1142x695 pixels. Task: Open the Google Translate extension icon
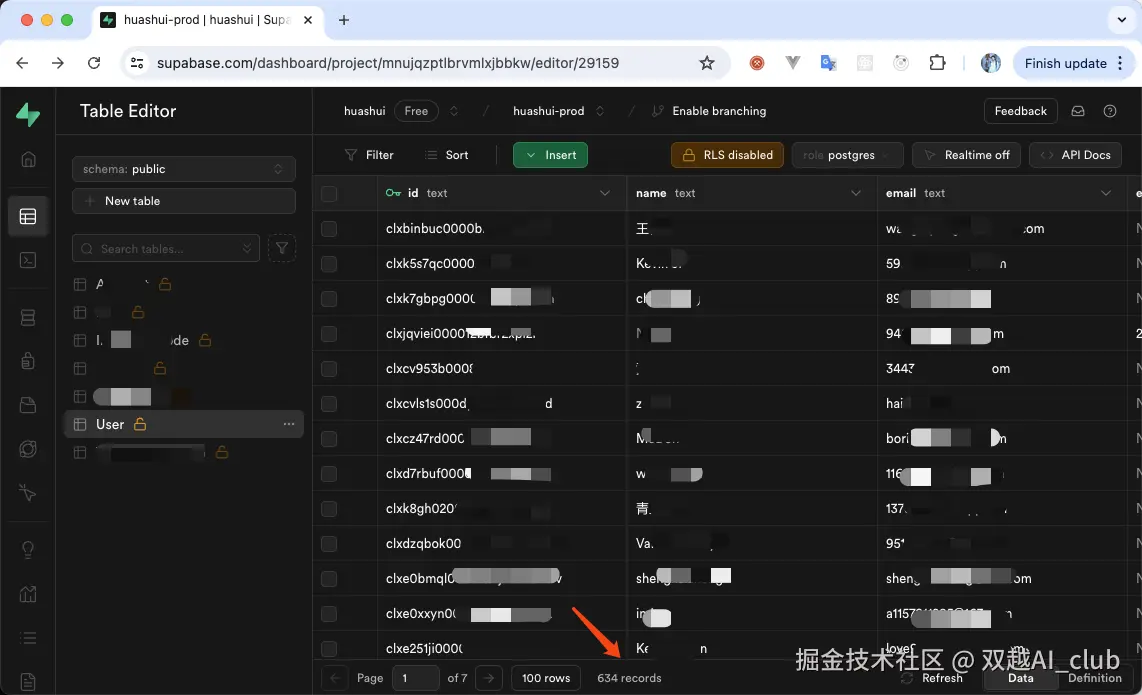[x=828, y=63]
